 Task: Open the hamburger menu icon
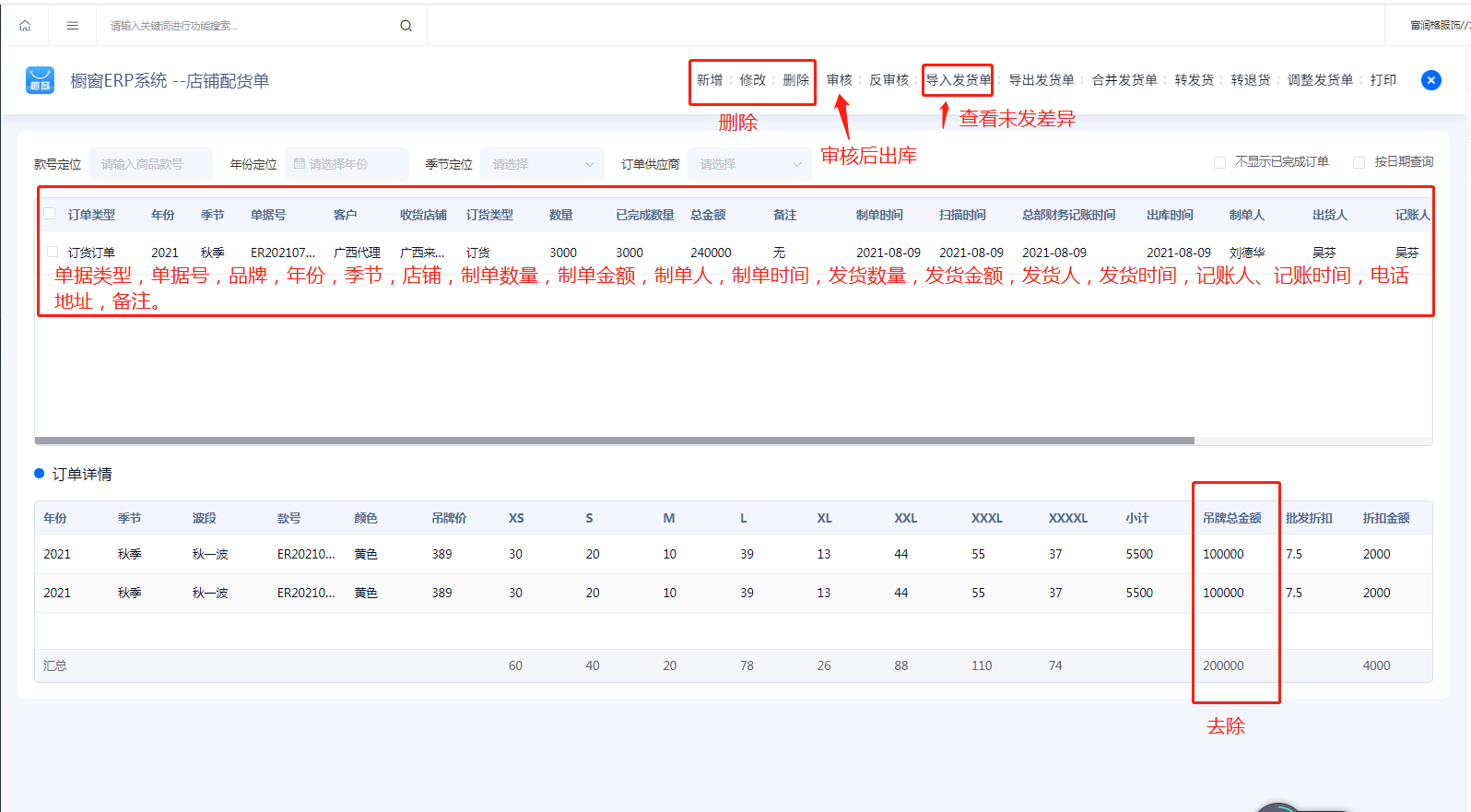pyautogui.click(x=73, y=26)
